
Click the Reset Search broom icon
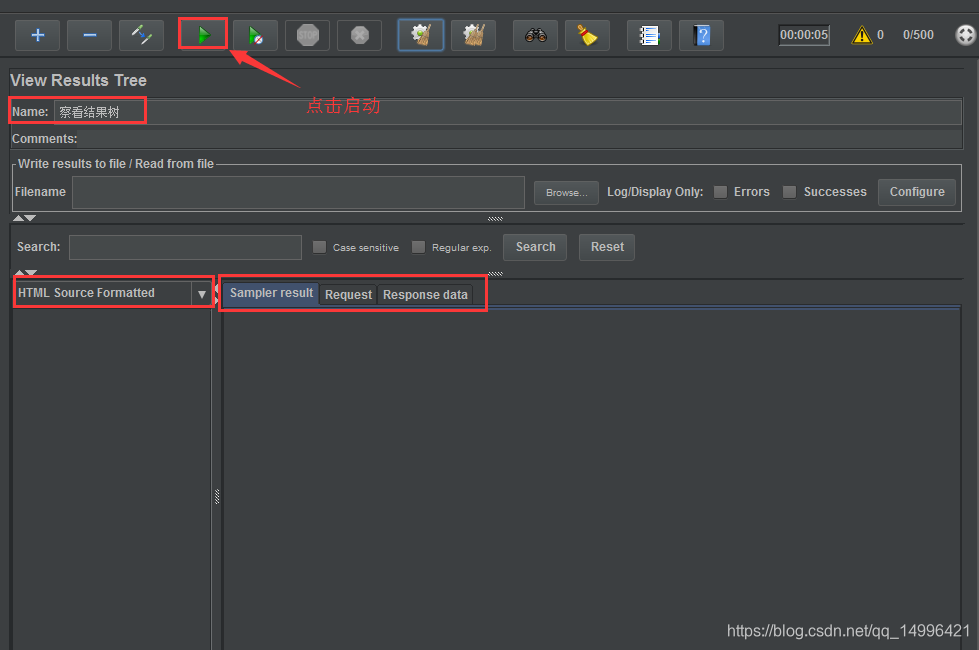tap(587, 35)
